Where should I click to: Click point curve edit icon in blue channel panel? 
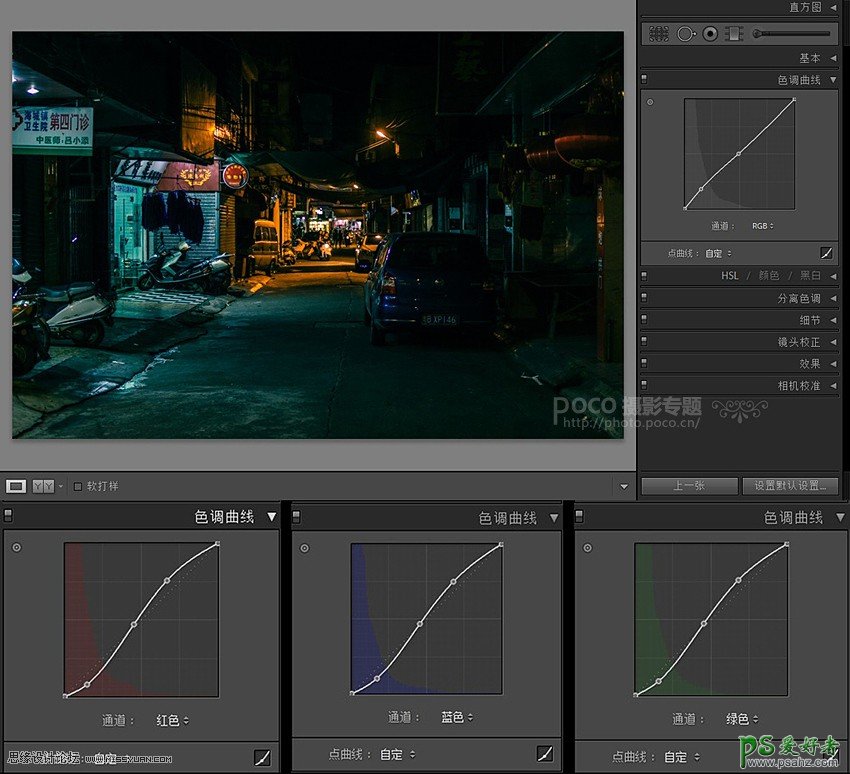coord(545,754)
